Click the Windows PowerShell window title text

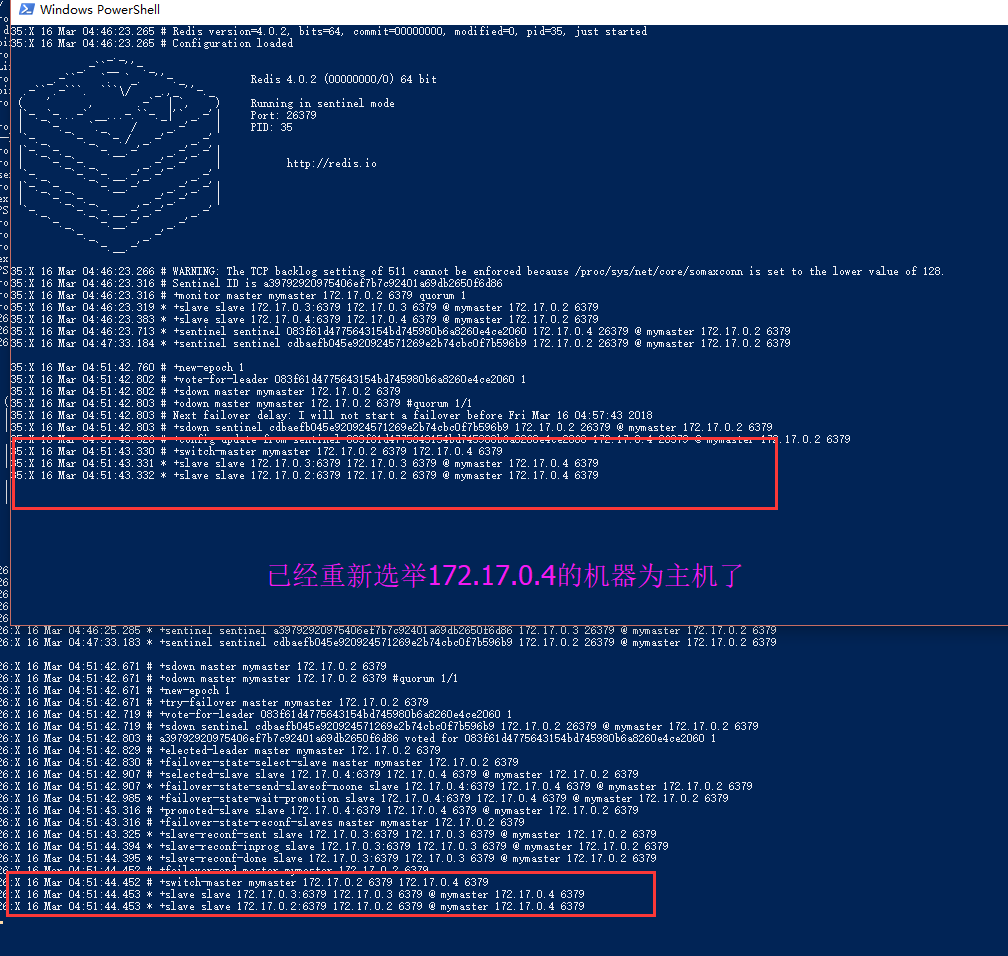click(x=100, y=10)
